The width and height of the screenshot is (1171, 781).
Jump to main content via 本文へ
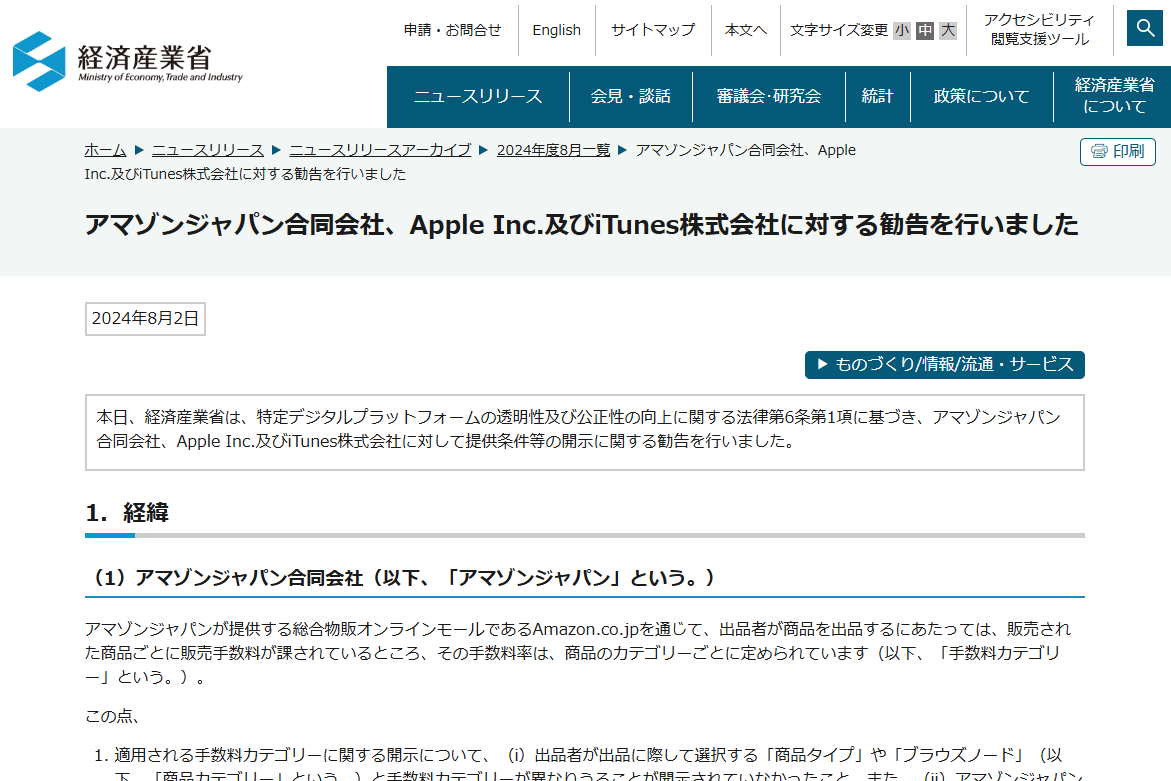[x=745, y=30]
